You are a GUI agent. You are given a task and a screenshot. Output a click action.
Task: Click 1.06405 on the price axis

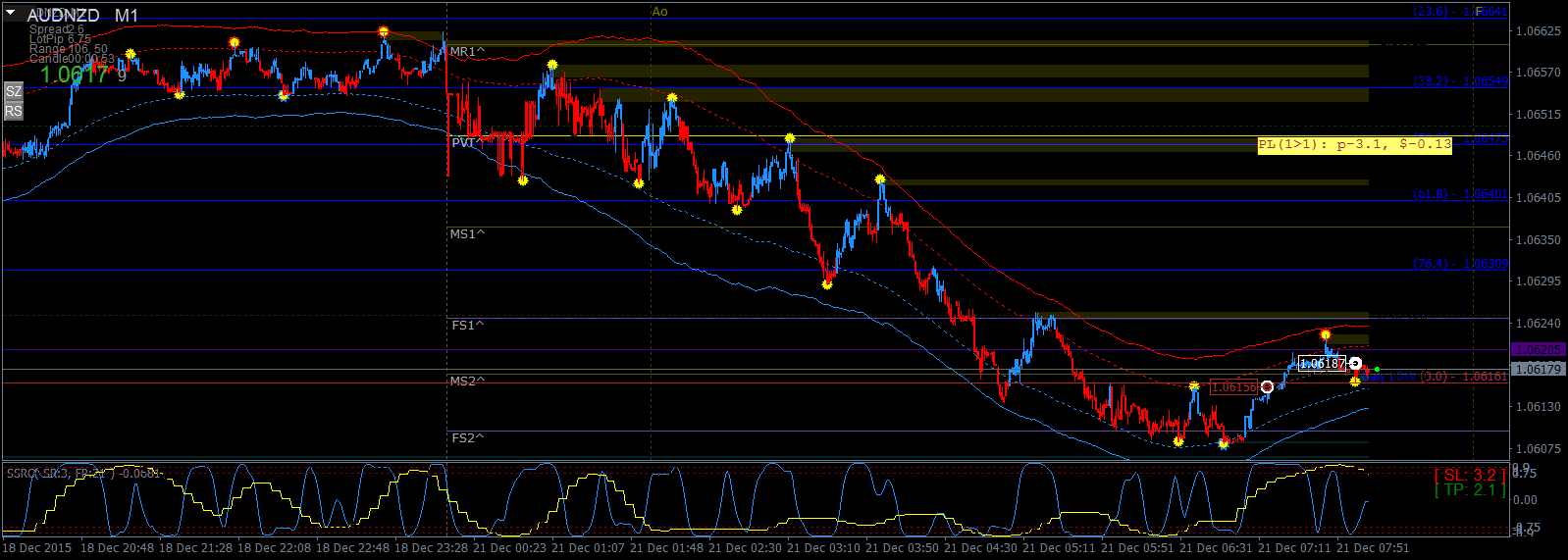tap(1539, 198)
